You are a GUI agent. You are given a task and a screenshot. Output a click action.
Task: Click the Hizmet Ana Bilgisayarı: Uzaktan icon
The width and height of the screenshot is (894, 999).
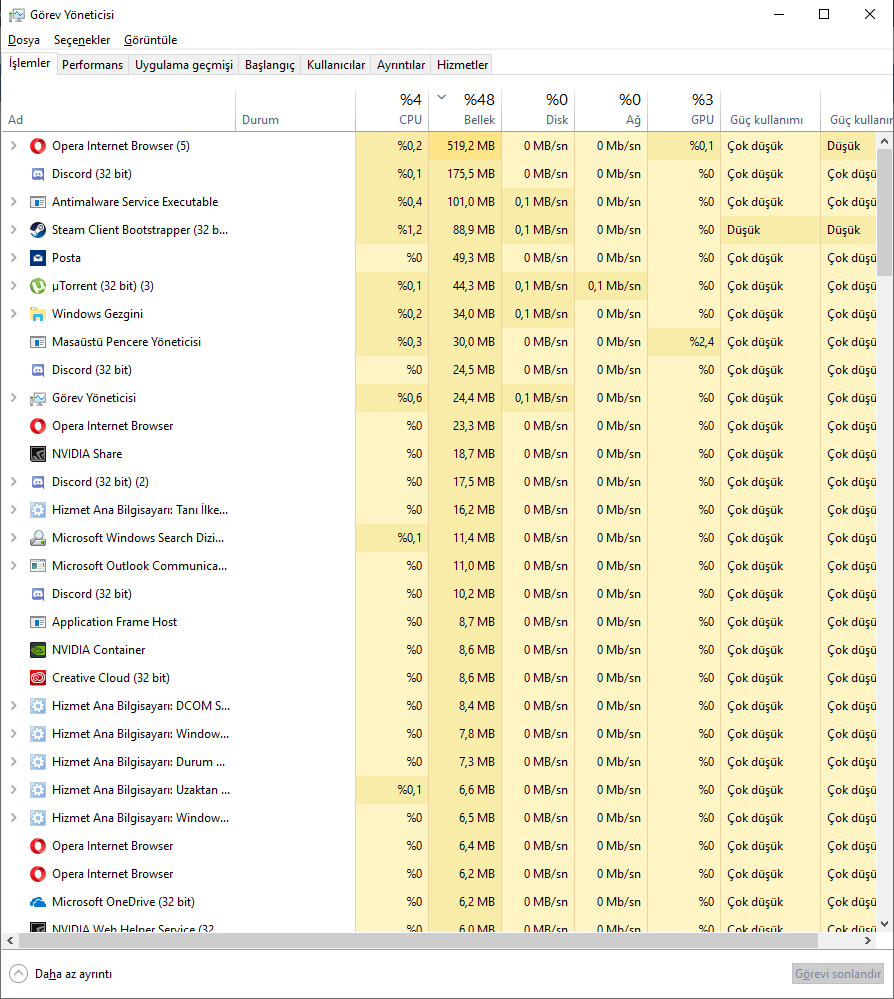click(38, 790)
